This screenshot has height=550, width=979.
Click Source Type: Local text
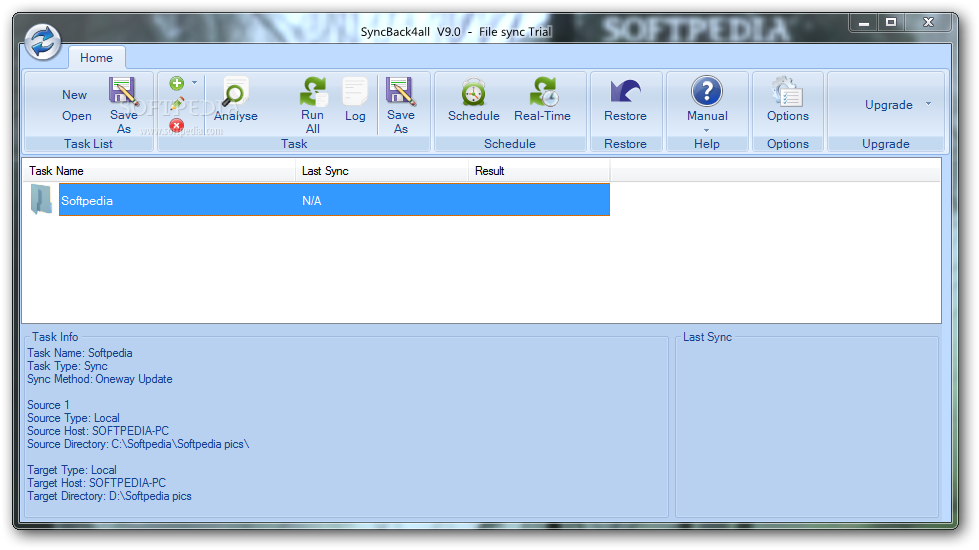[x=74, y=418]
